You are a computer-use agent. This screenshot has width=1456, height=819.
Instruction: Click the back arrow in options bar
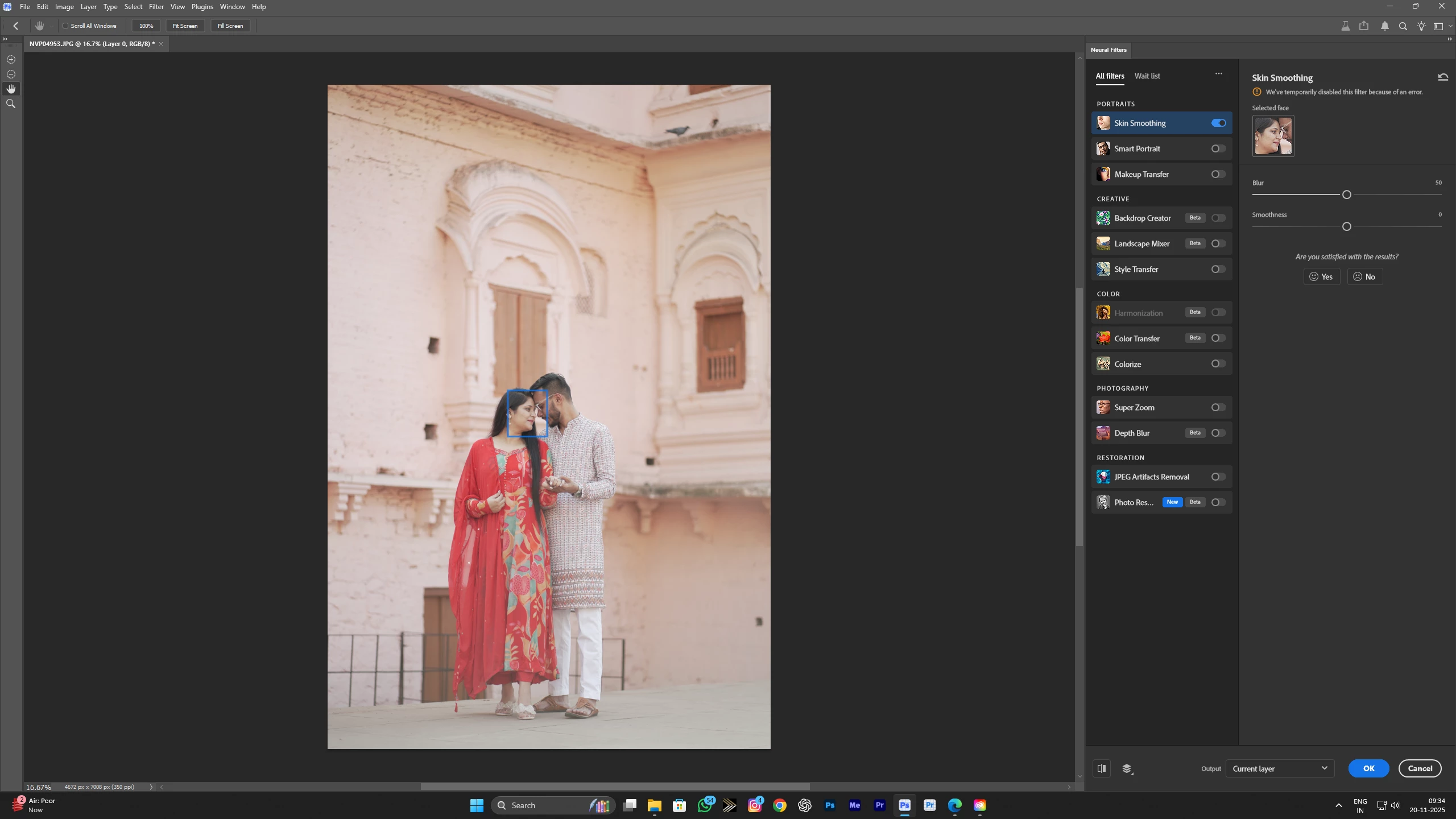click(16, 26)
